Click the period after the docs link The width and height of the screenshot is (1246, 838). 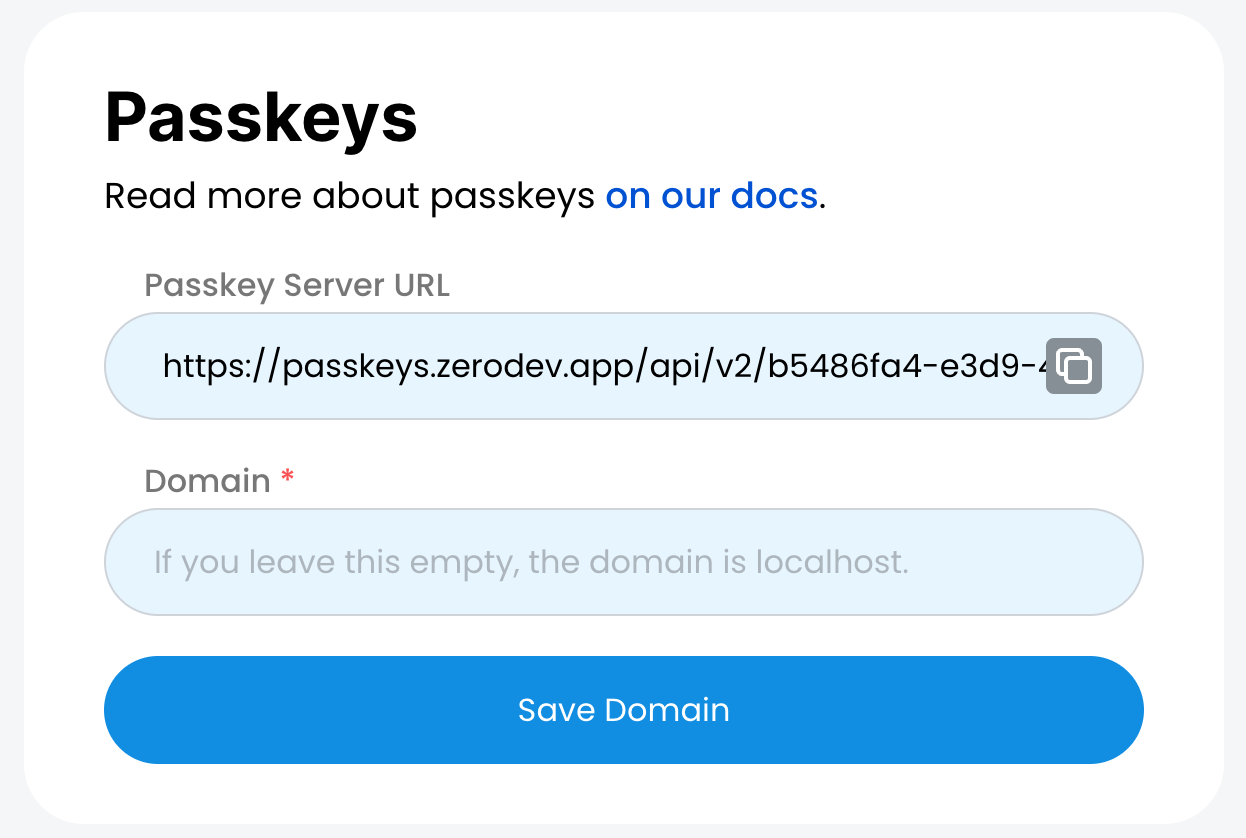tap(823, 200)
